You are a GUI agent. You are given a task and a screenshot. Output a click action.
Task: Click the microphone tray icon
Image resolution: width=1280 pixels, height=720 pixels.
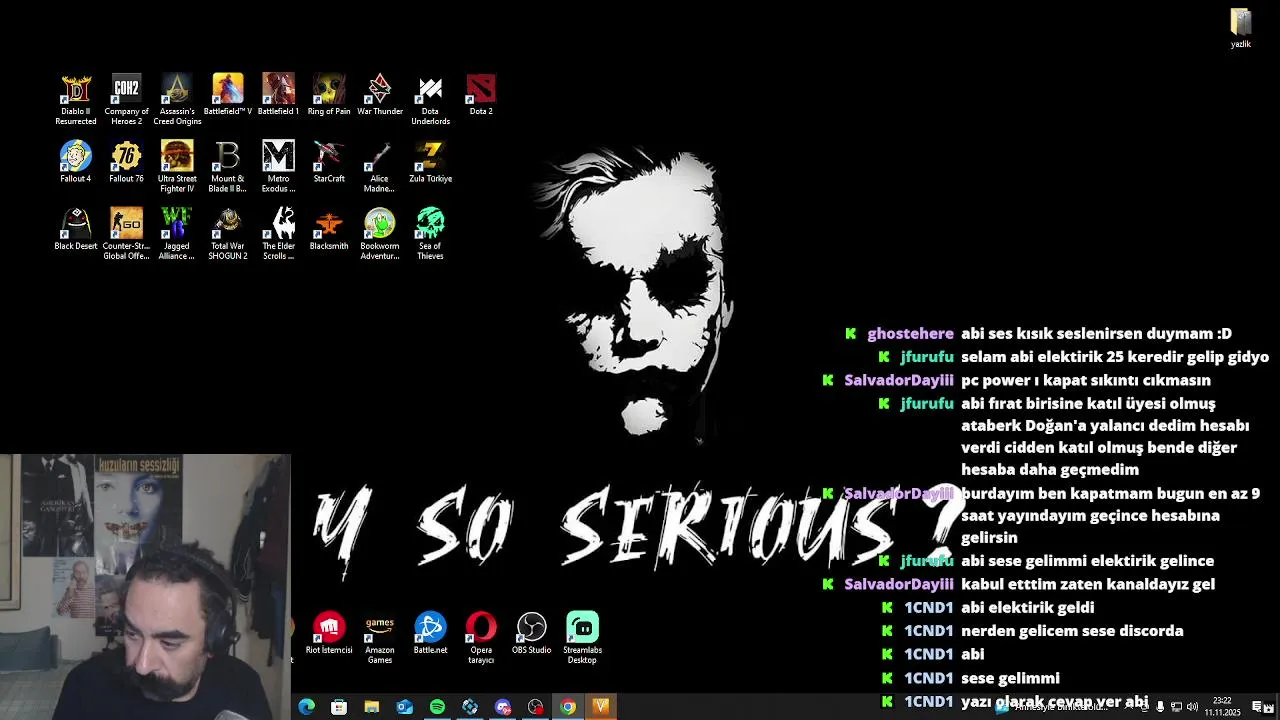click(1160, 707)
